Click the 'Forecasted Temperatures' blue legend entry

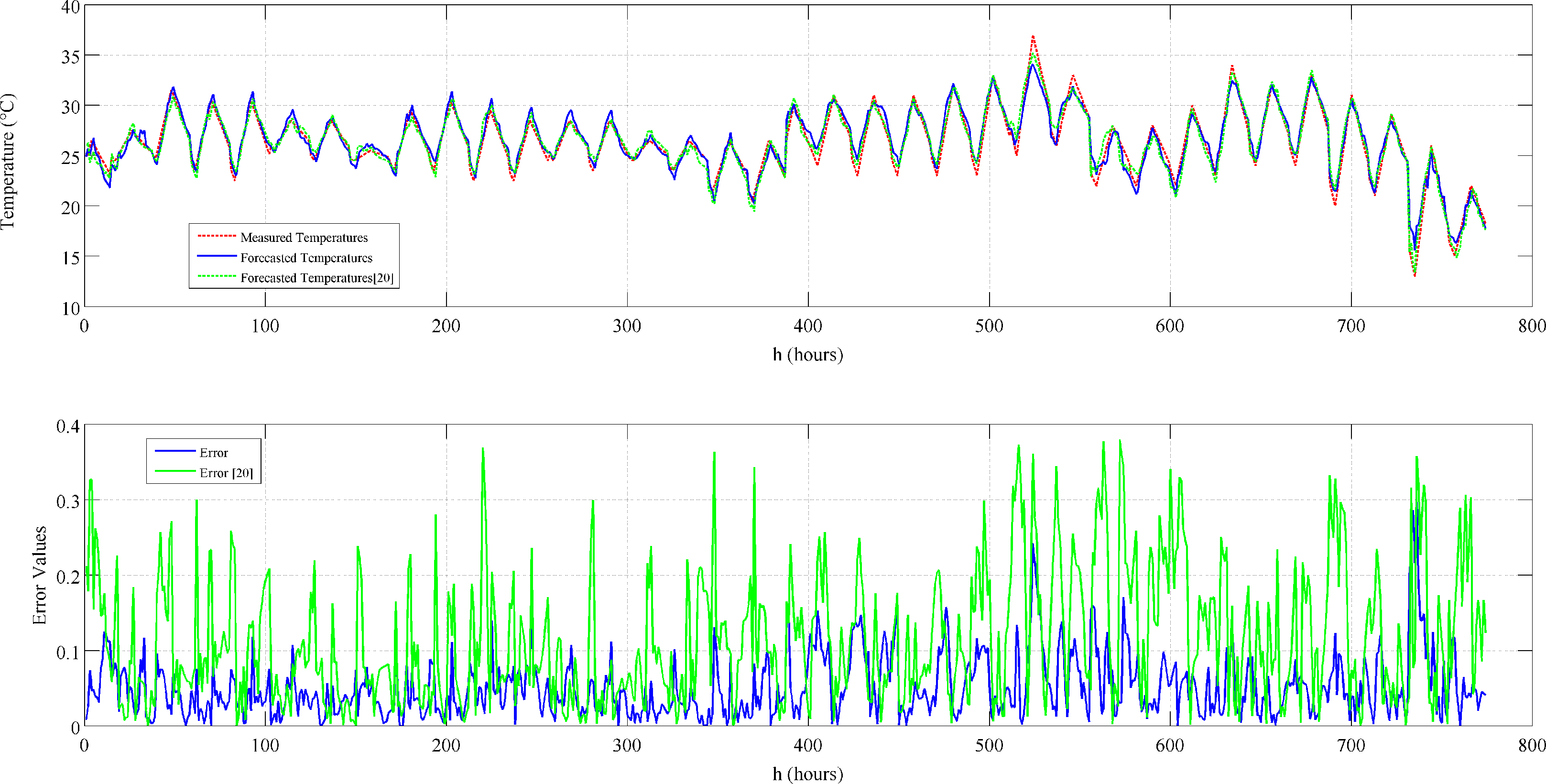pos(306,258)
